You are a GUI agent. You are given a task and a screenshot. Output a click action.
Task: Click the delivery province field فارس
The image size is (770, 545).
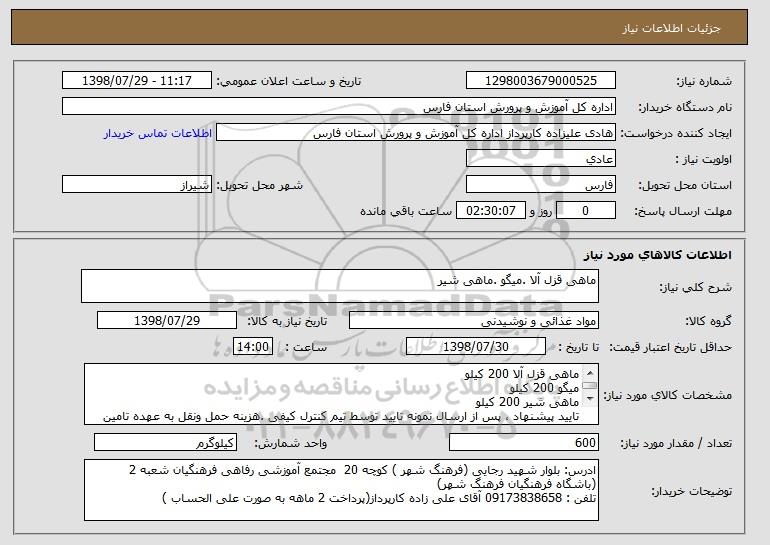point(541,185)
